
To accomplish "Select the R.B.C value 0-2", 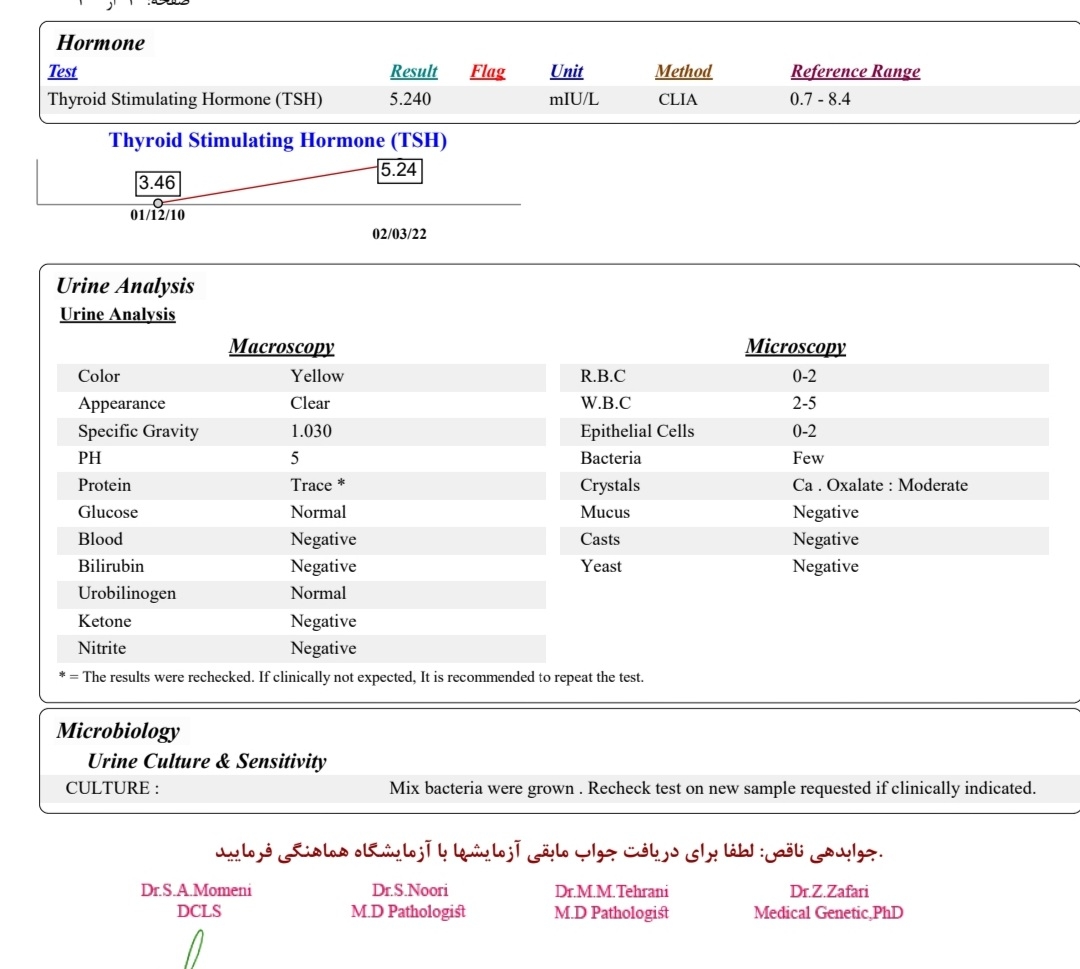I will point(804,377).
